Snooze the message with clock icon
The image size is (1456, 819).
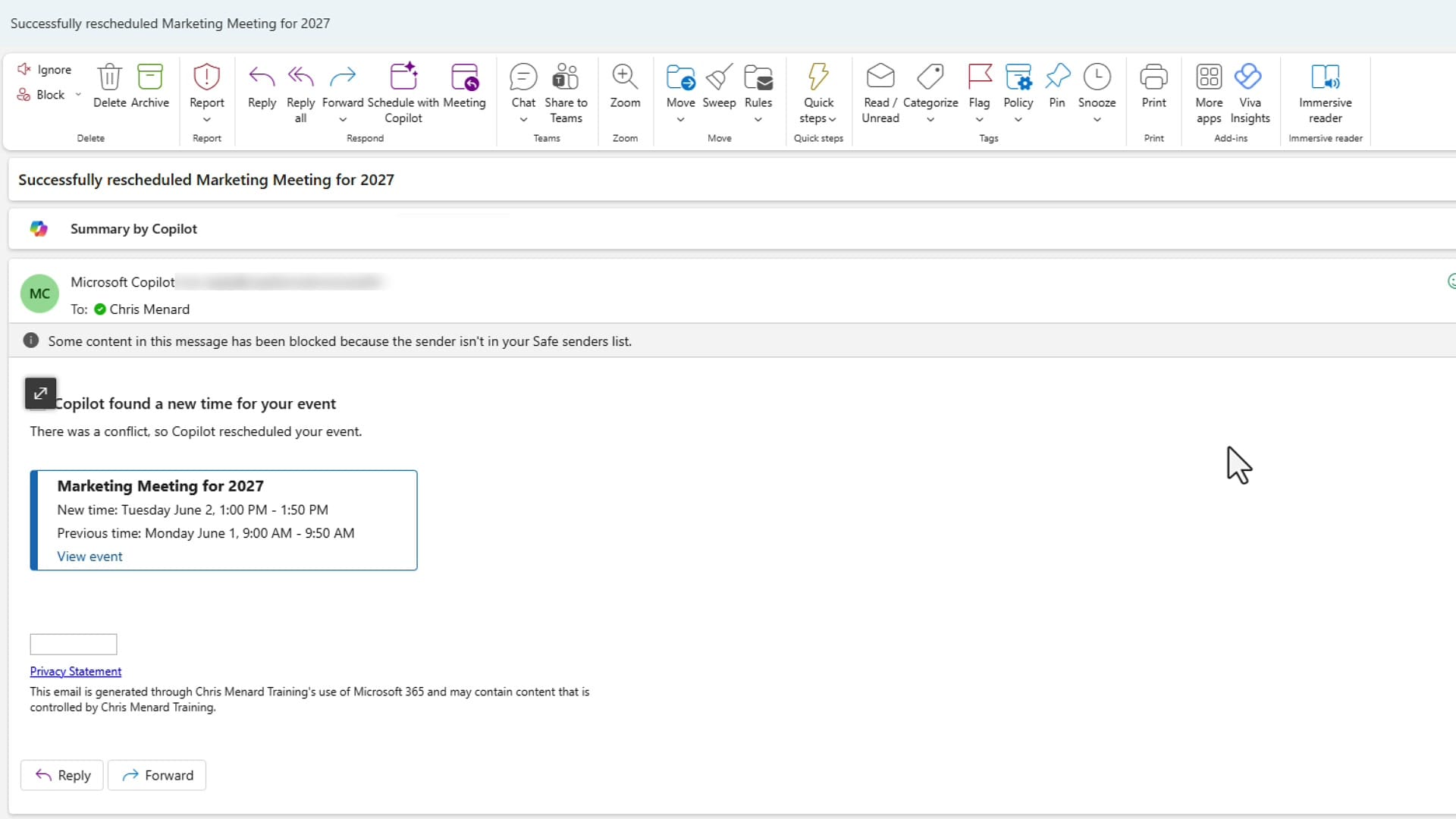tap(1097, 77)
